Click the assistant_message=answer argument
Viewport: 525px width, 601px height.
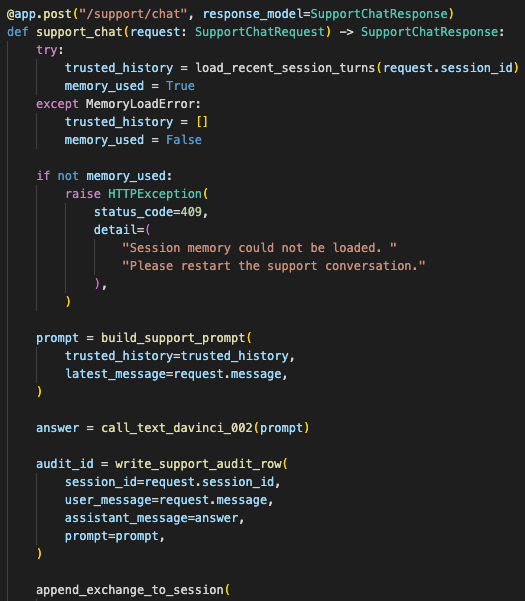tap(151, 518)
